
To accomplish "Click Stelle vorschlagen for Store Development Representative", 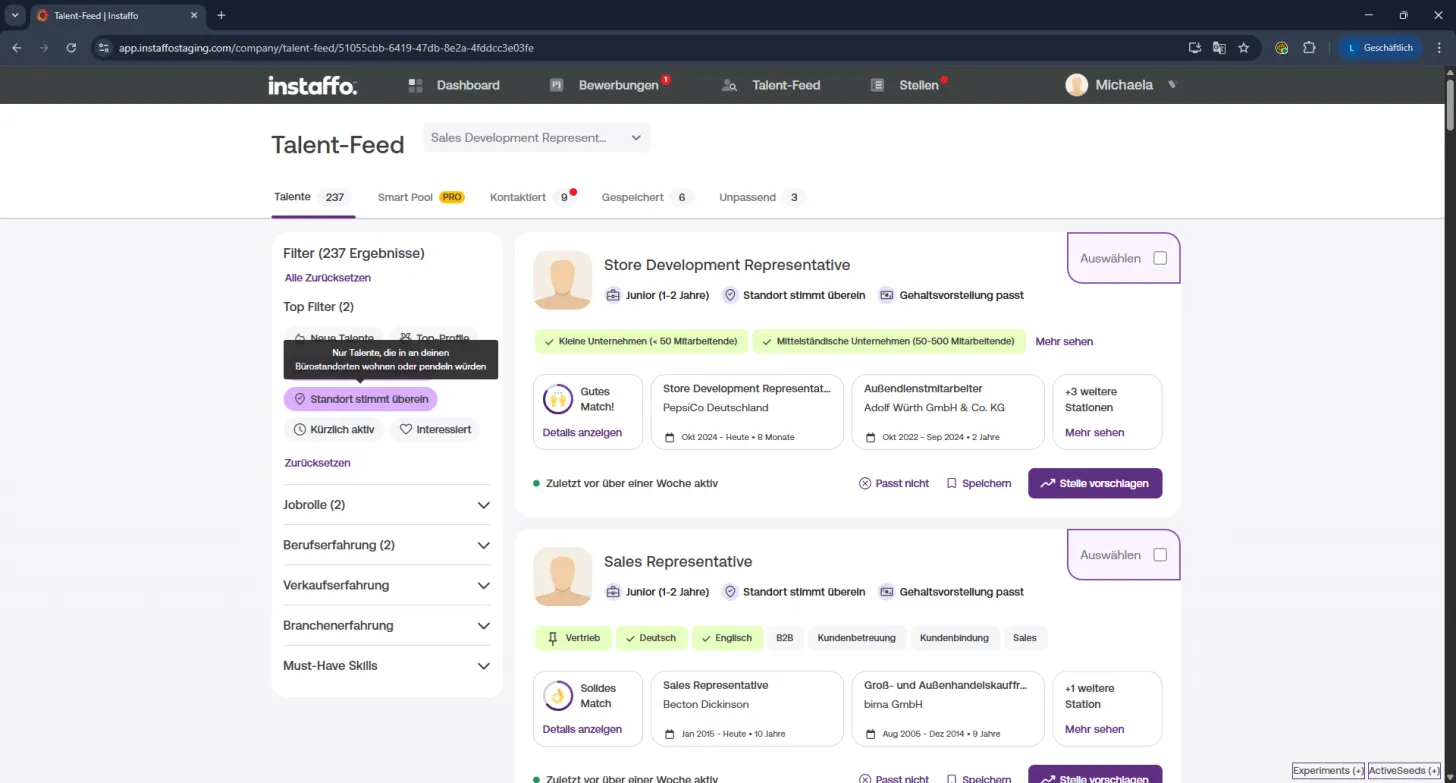I will tap(1095, 483).
